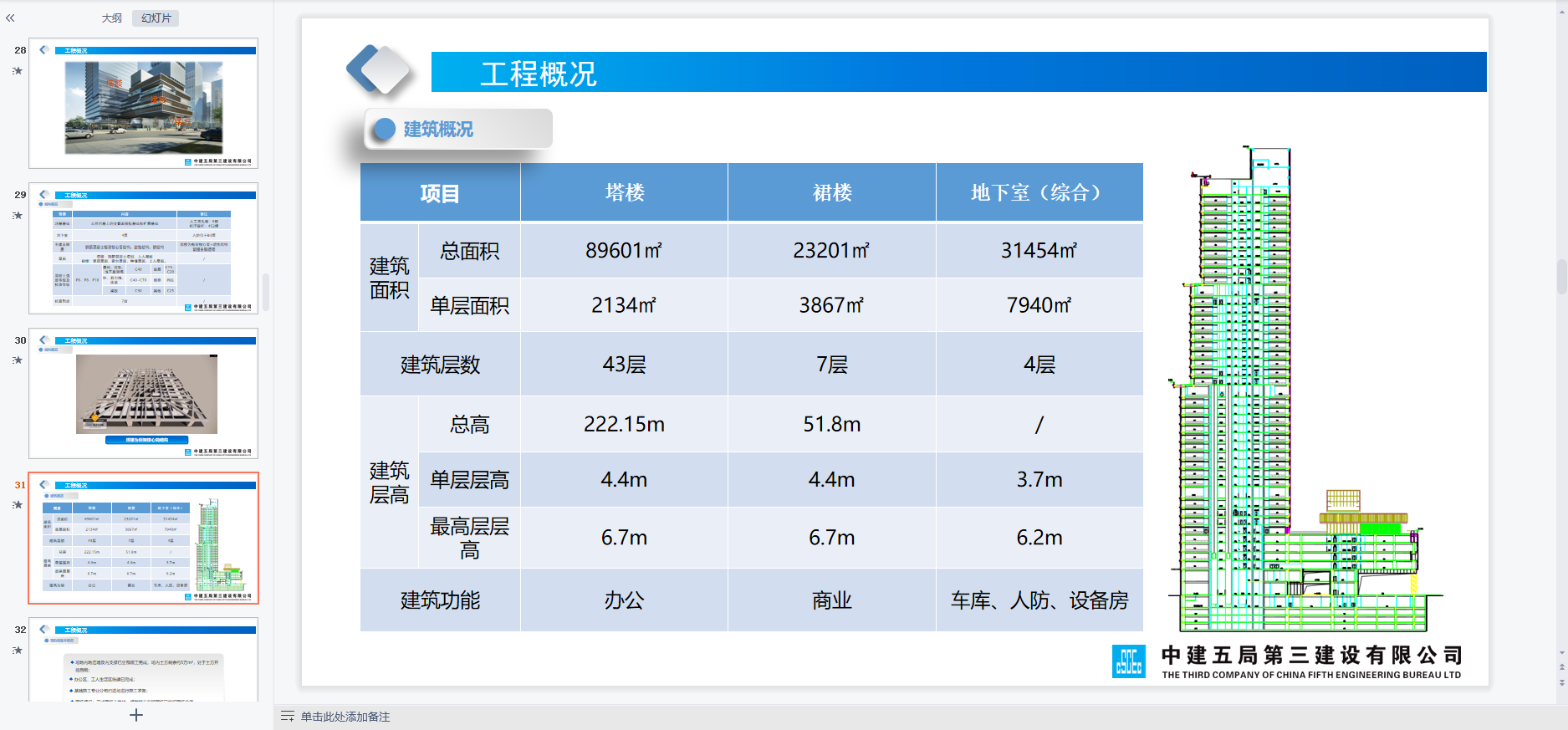
Task: Click the animation star icon under slide 32
Action: pos(18,651)
